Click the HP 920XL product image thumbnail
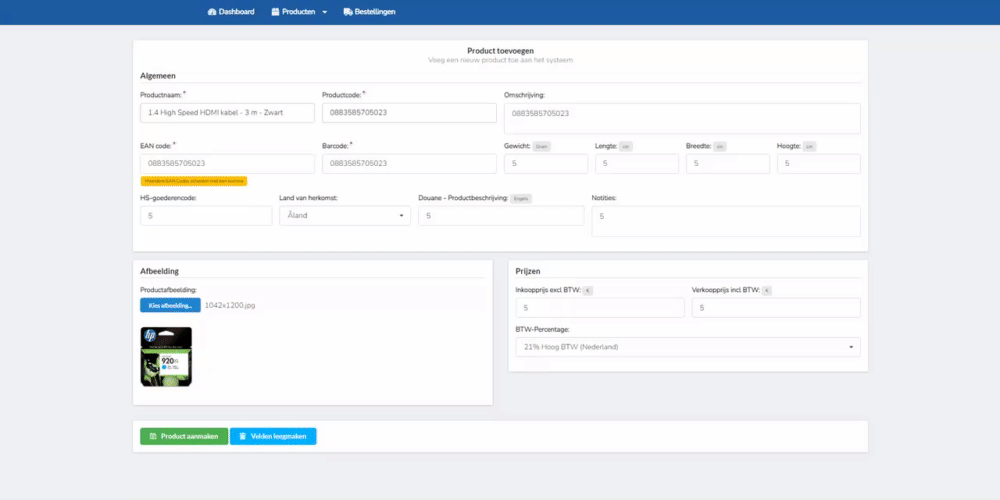 pyautogui.click(x=166, y=357)
